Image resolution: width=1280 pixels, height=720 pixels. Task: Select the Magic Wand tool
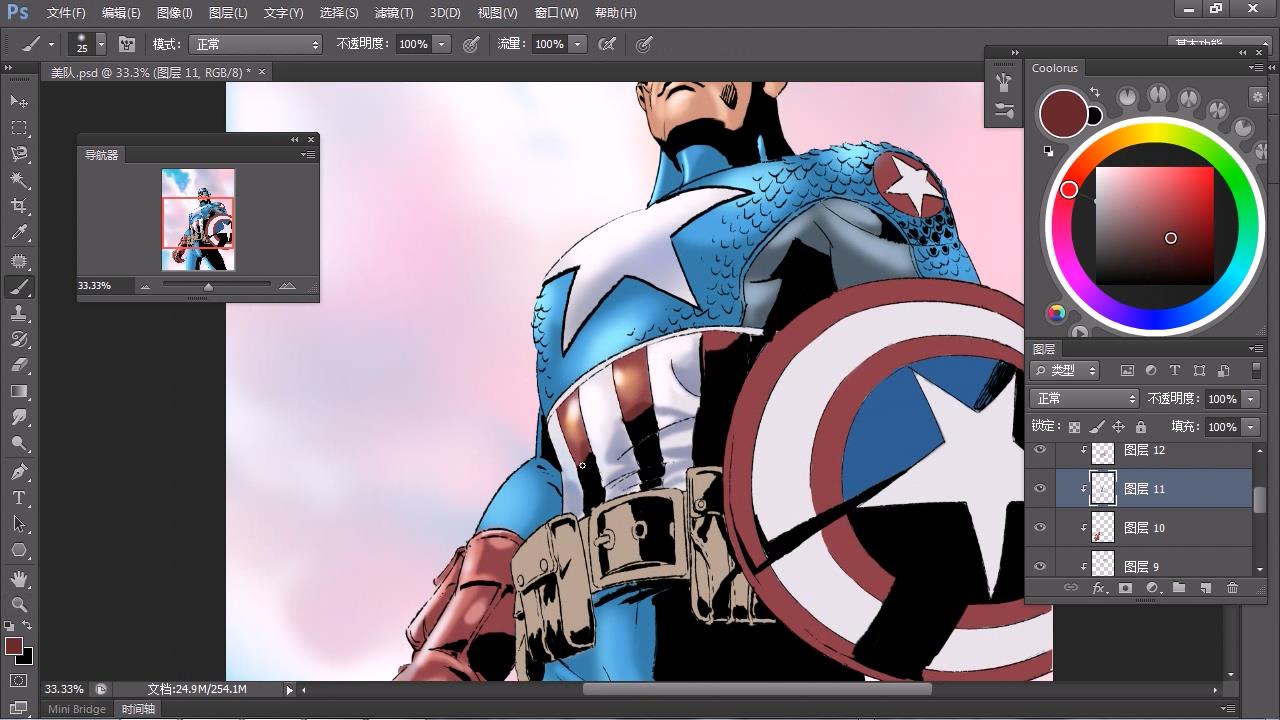pyautogui.click(x=19, y=180)
